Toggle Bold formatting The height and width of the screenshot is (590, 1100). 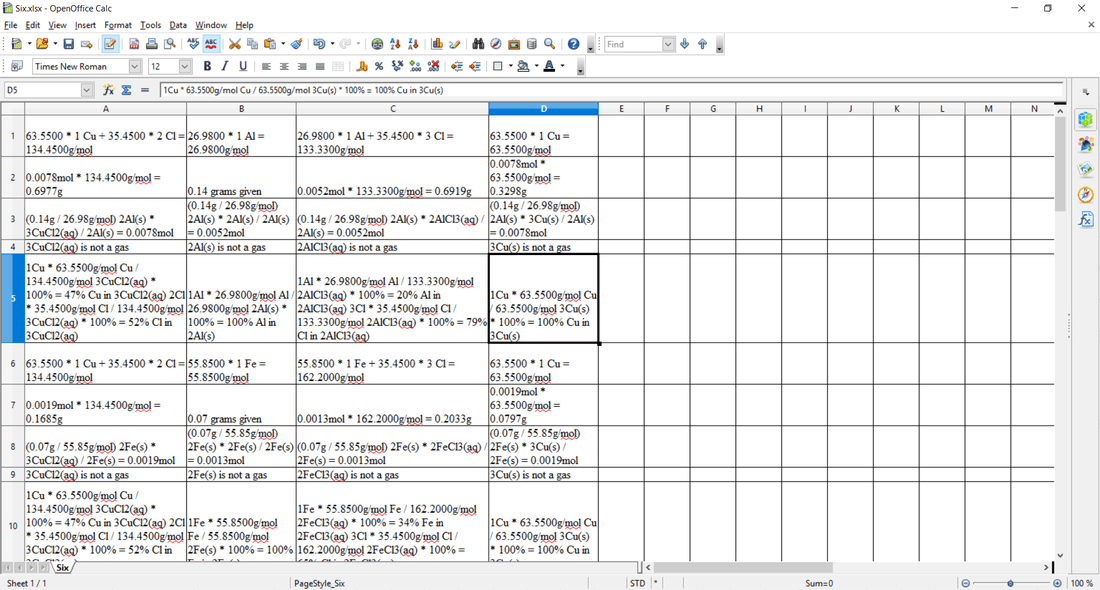[207, 66]
